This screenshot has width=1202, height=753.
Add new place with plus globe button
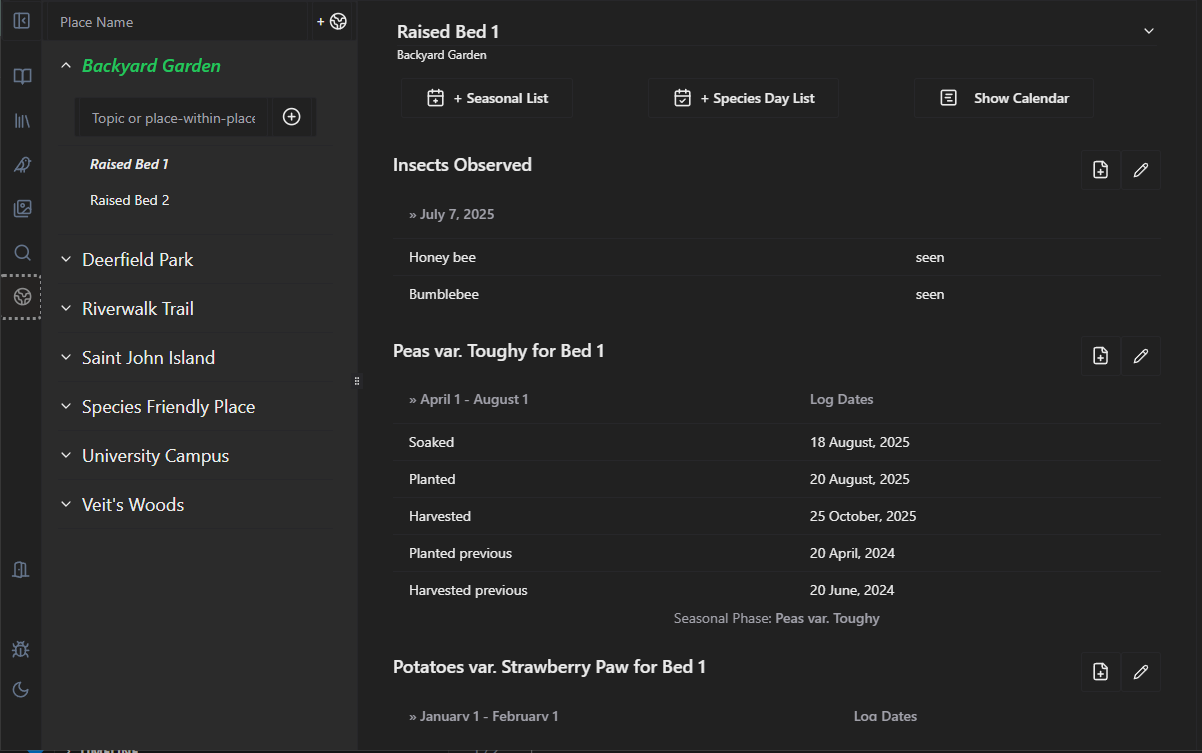[x=332, y=21]
